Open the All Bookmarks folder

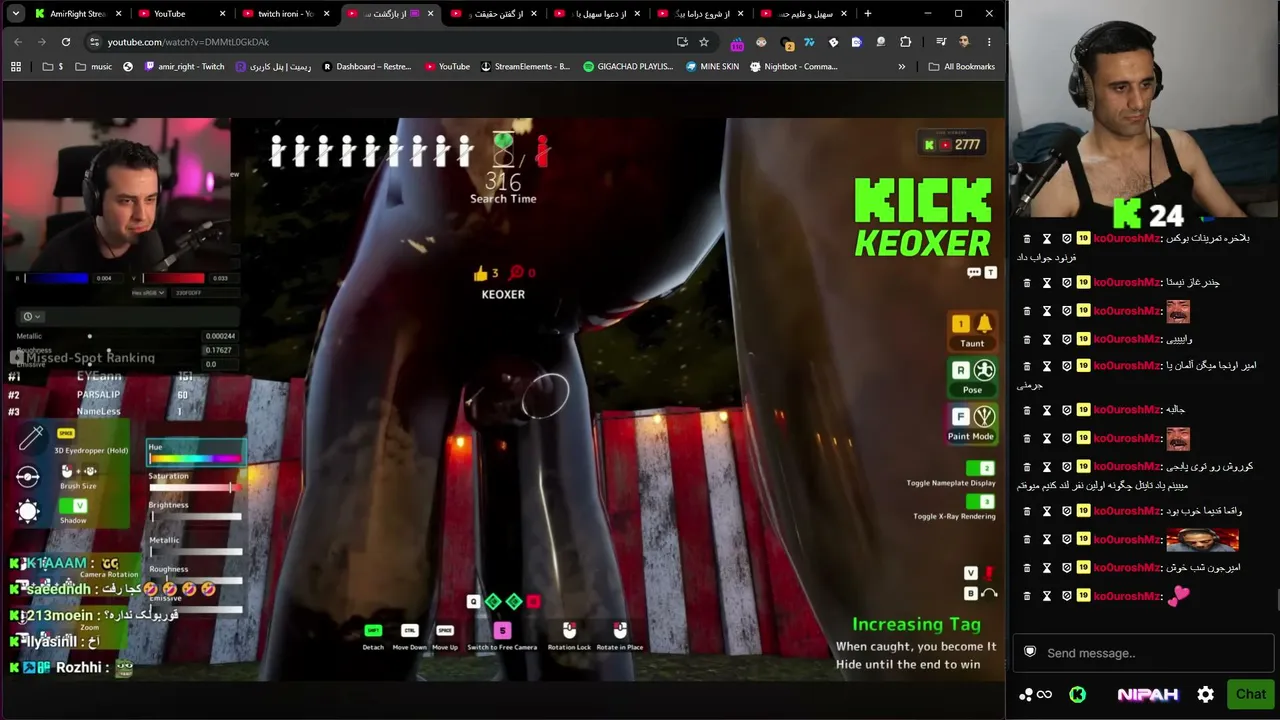tap(961, 67)
